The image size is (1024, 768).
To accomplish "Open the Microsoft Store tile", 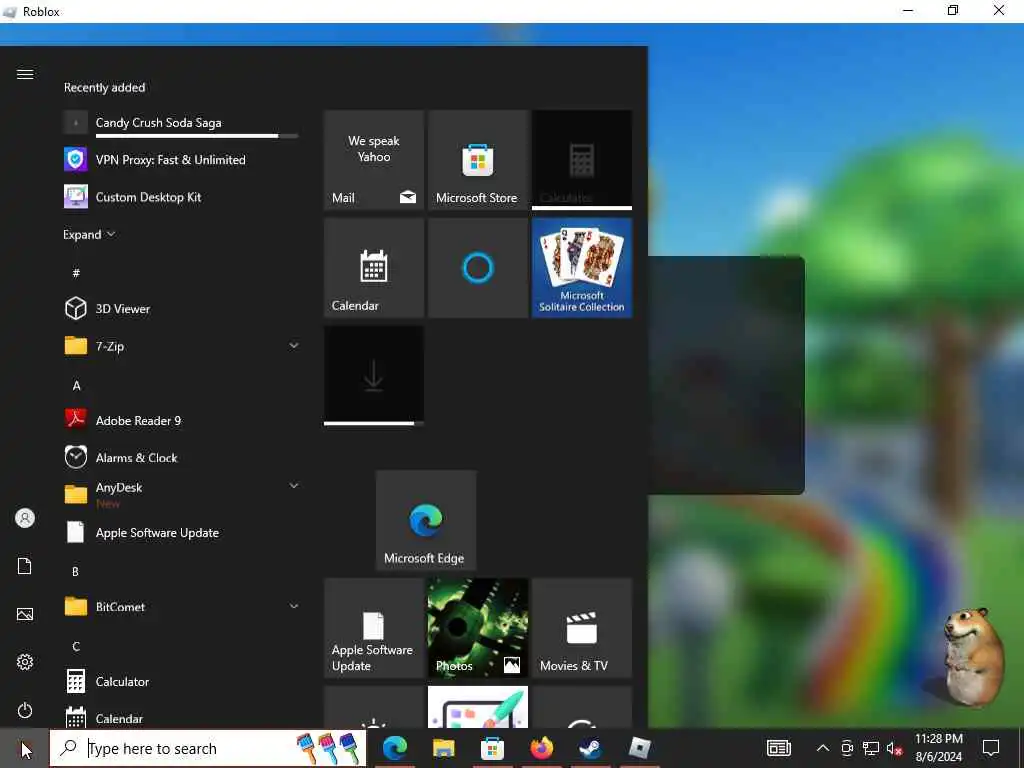I will tap(477, 160).
